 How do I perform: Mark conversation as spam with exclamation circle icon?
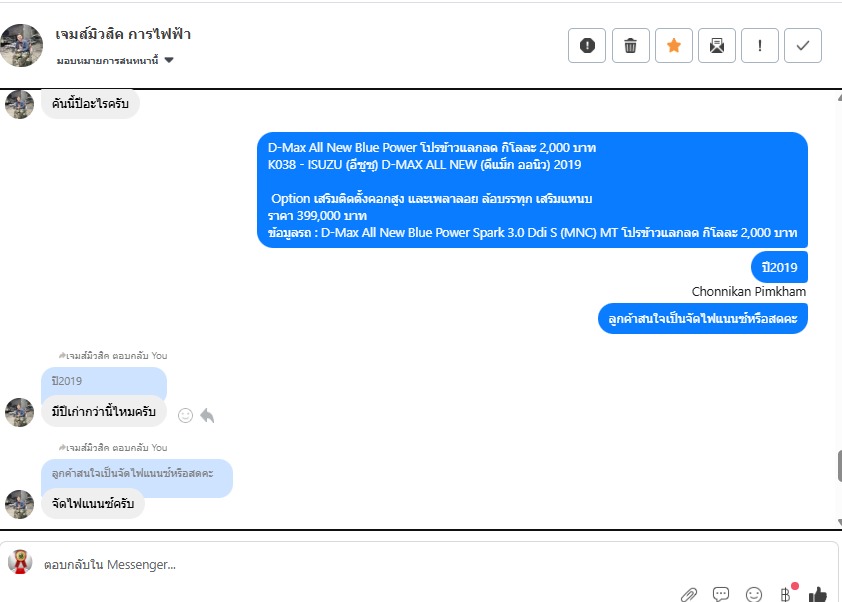(587, 46)
